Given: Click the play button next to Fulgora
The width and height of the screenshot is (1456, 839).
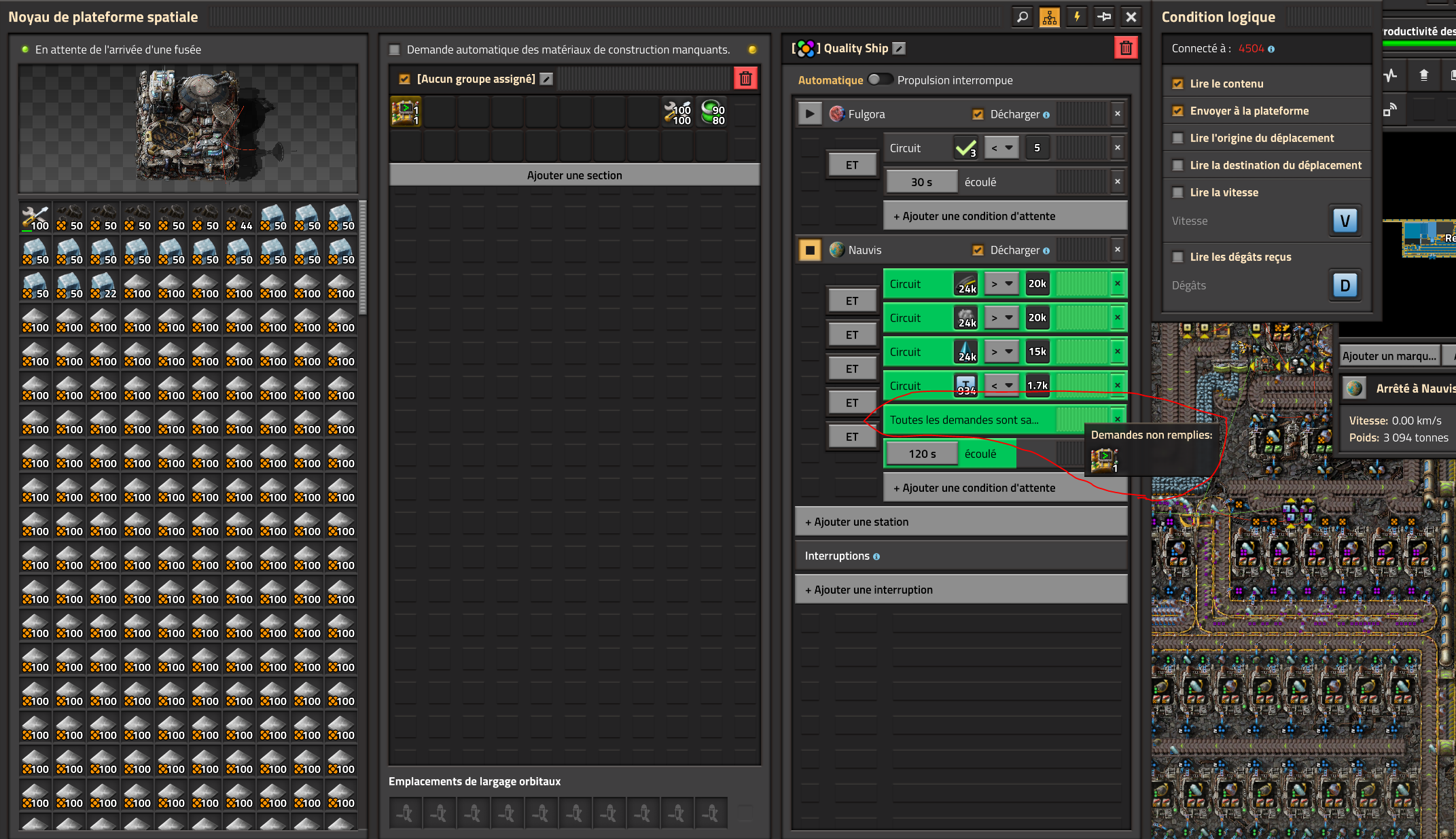Looking at the screenshot, I should [x=809, y=114].
